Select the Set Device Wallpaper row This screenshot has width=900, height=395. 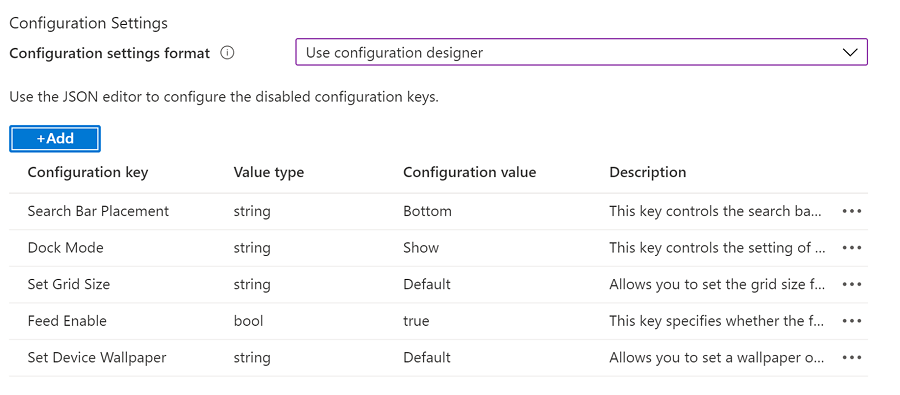click(439, 358)
